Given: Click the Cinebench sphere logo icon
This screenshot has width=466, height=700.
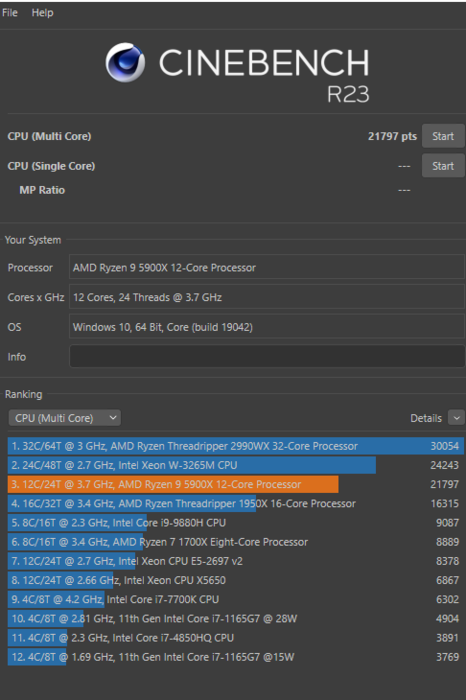Looking at the screenshot, I should coord(125,62).
